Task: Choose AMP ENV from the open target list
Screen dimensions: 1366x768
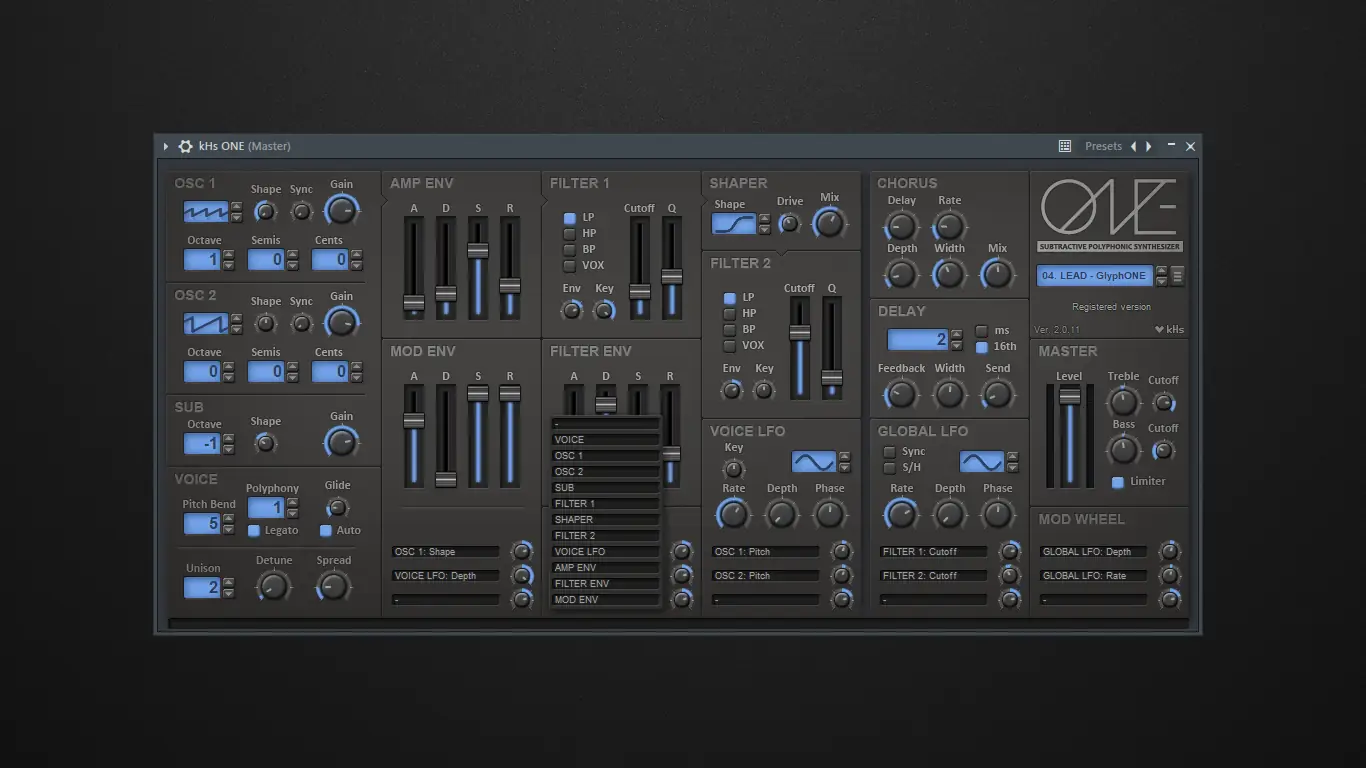Action: tap(606, 568)
